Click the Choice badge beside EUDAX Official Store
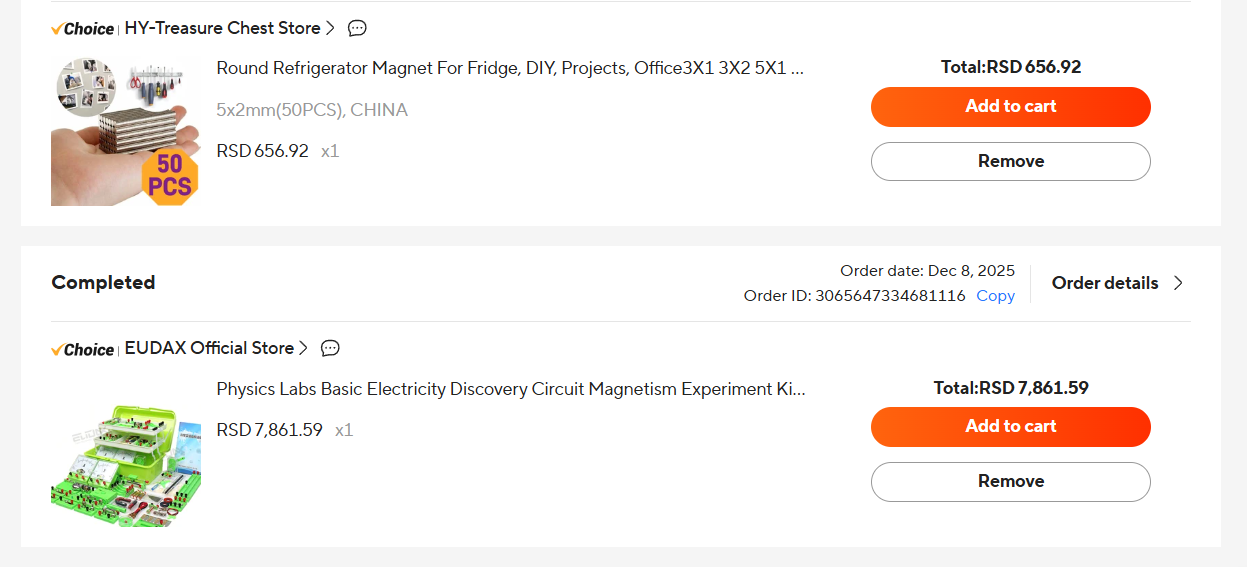The height and width of the screenshot is (567, 1247). click(x=83, y=349)
